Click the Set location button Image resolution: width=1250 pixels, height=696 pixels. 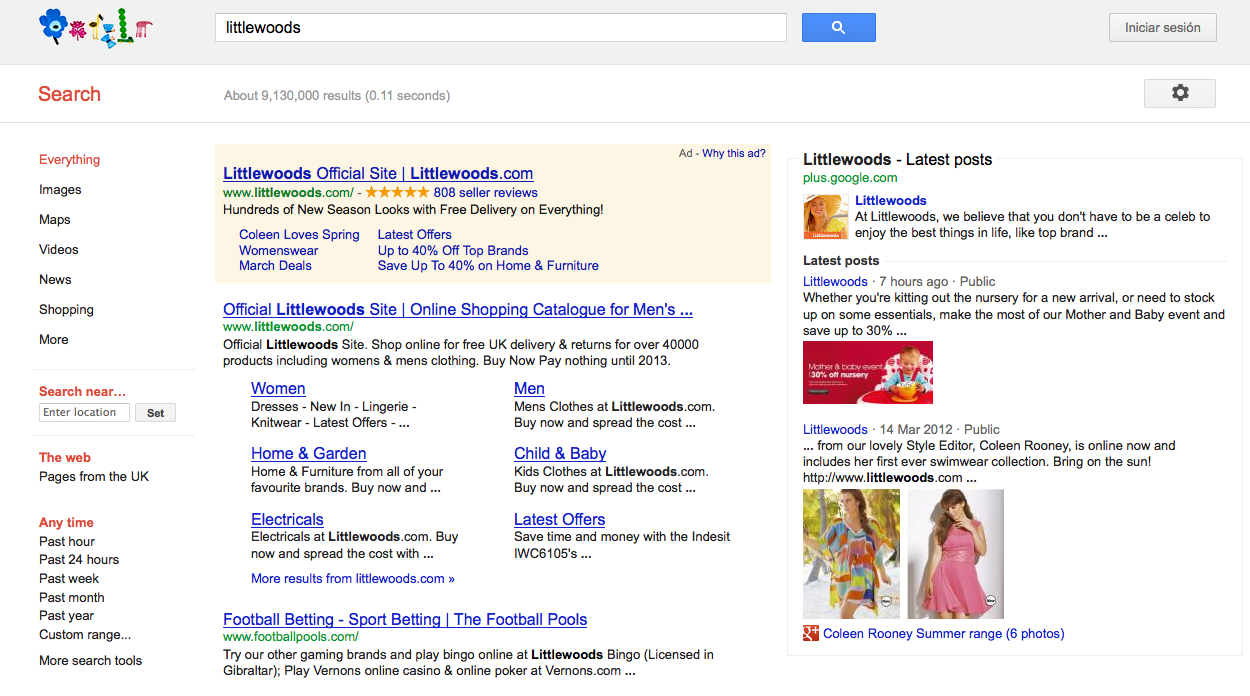156,413
